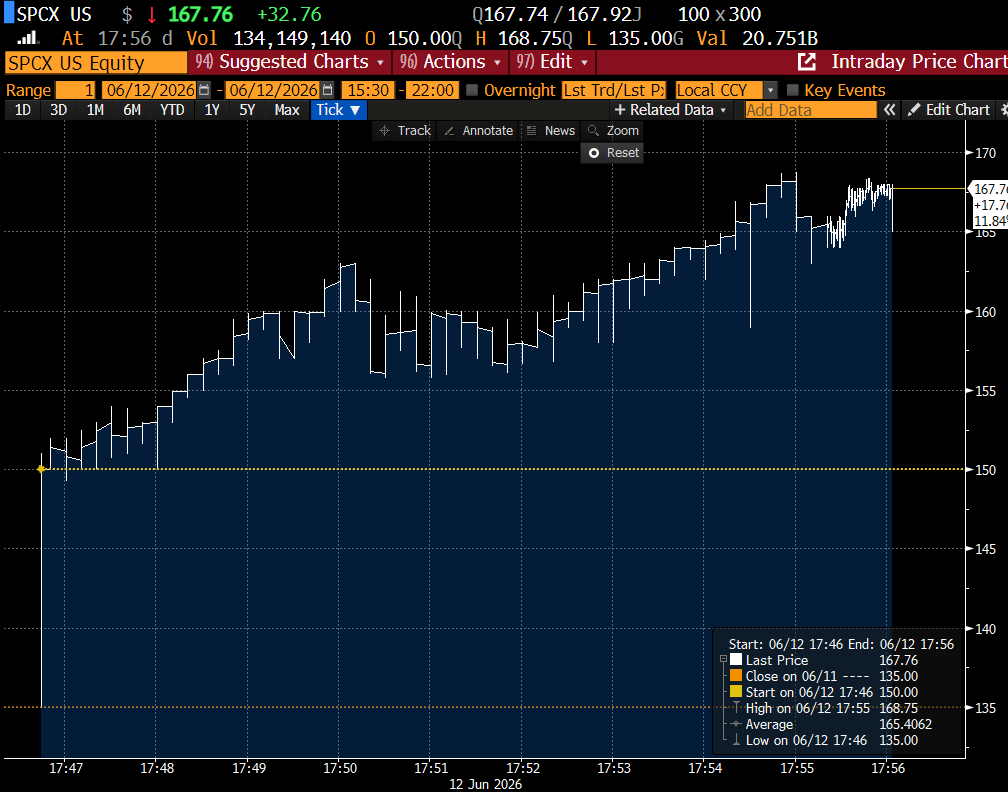This screenshot has height=792, width=1008.
Task: Open the Actions dropdown menu
Action: point(450,62)
